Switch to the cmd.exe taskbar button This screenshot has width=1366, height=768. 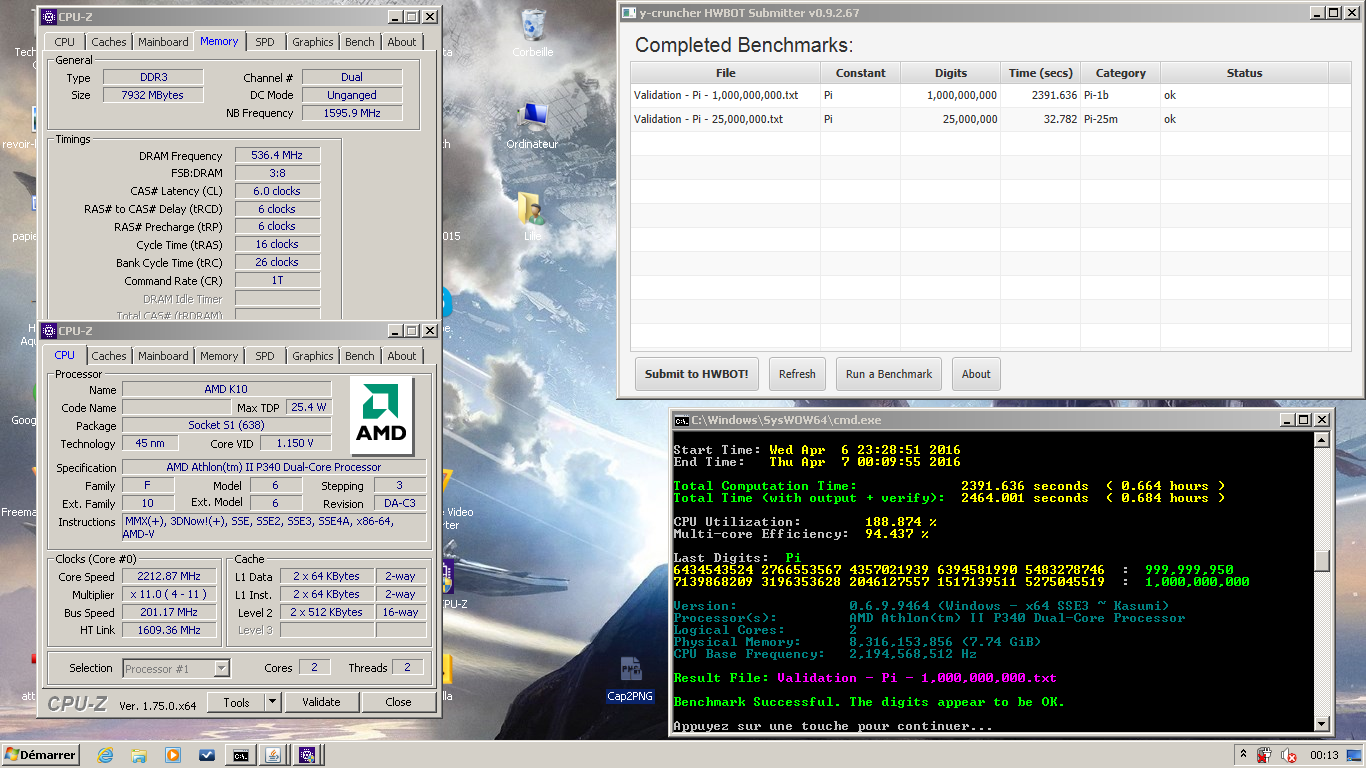240,755
